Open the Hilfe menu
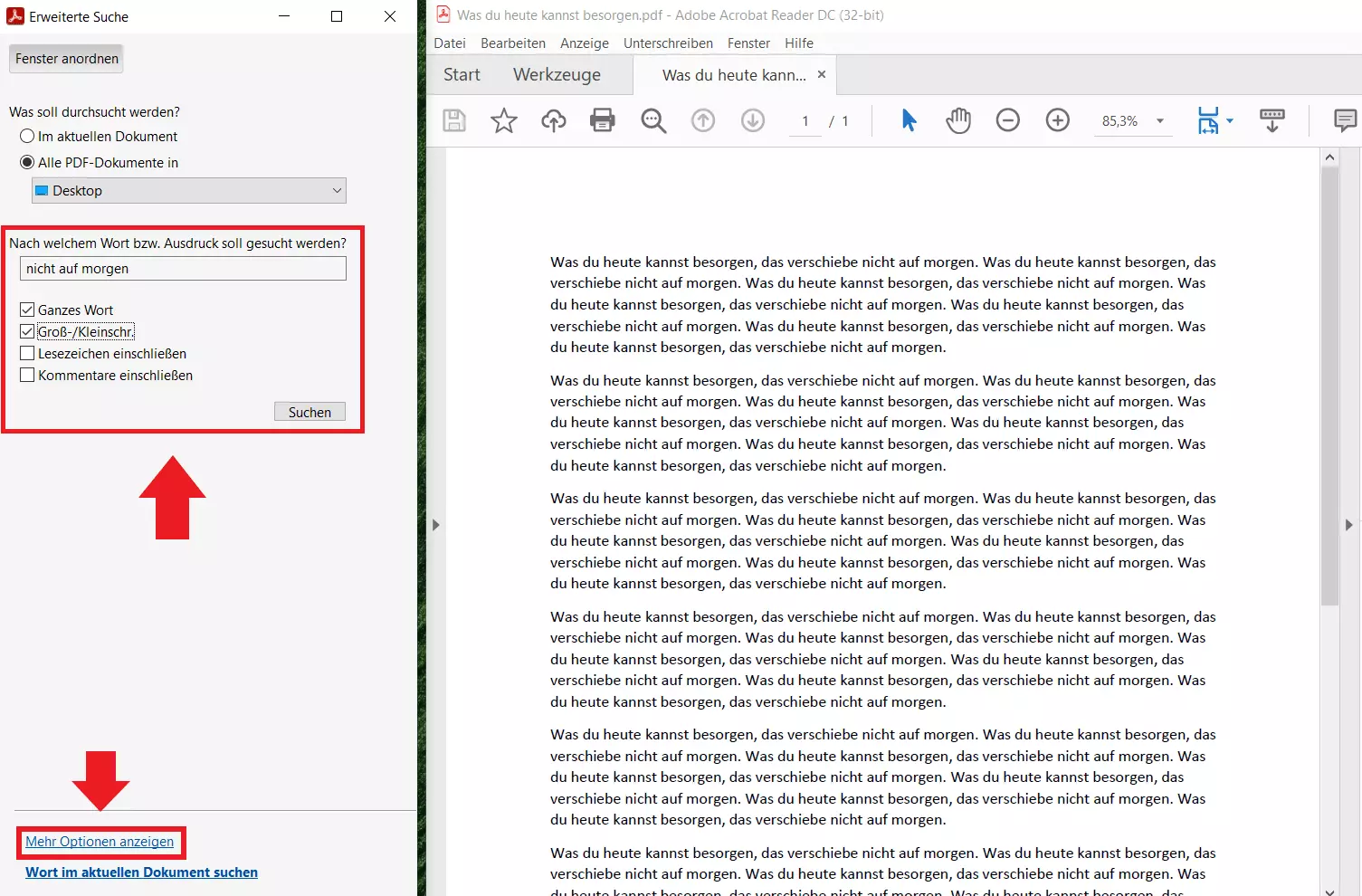The image size is (1362, 896). pos(799,43)
